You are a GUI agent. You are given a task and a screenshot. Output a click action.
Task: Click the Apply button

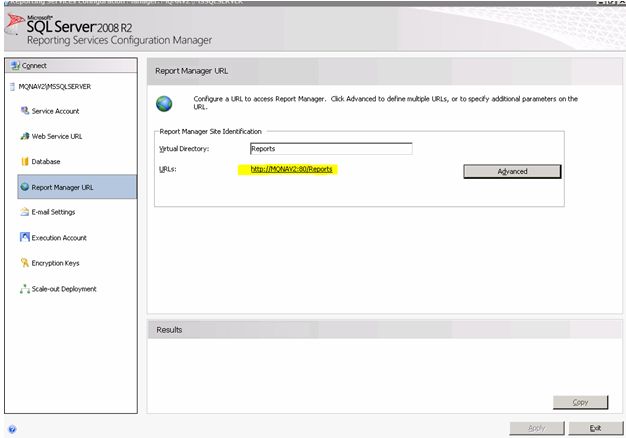[x=537, y=428]
